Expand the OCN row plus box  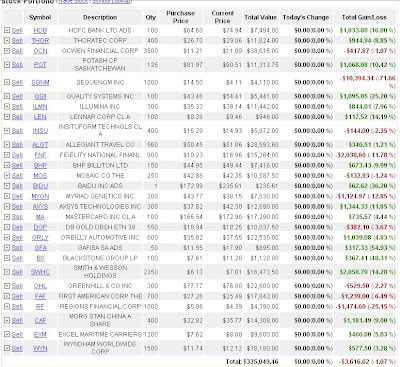[x=7, y=51]
